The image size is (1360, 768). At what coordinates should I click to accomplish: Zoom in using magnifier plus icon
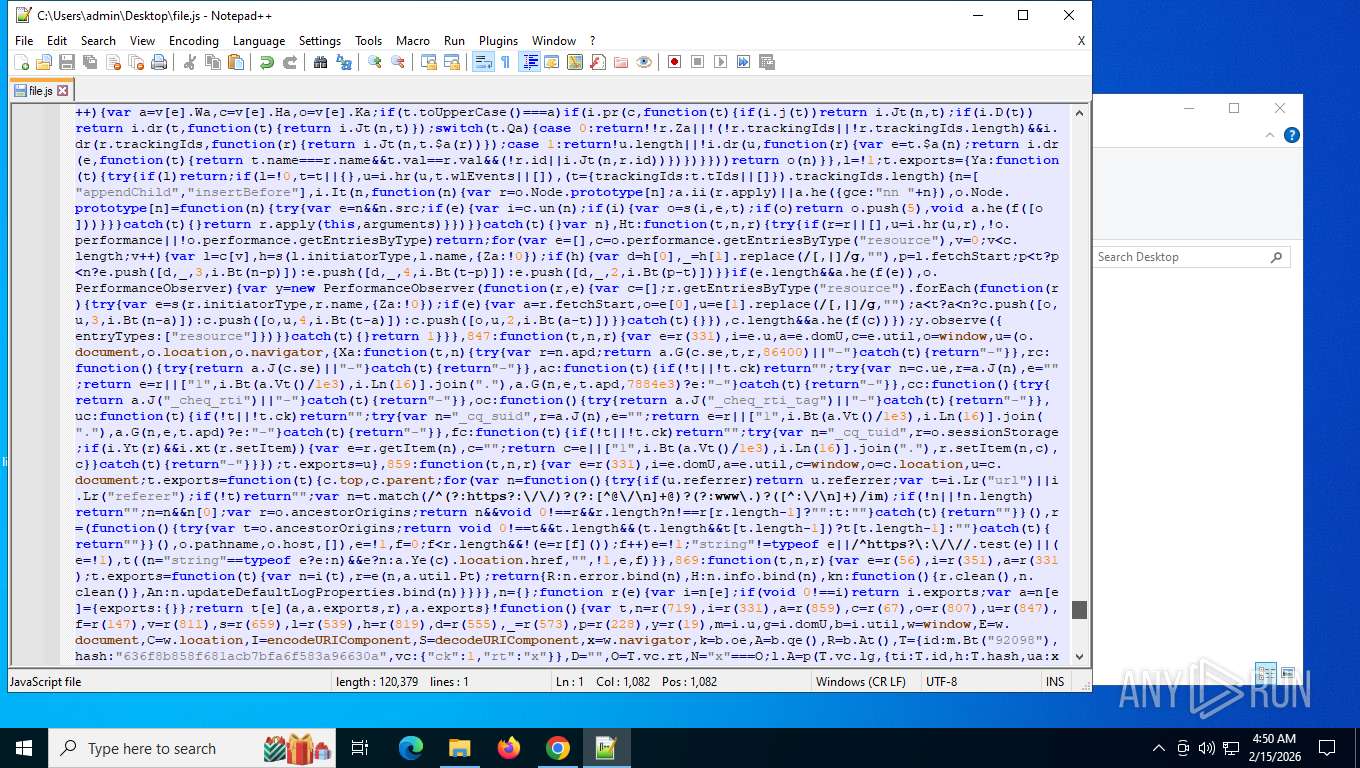coord(374,62)
